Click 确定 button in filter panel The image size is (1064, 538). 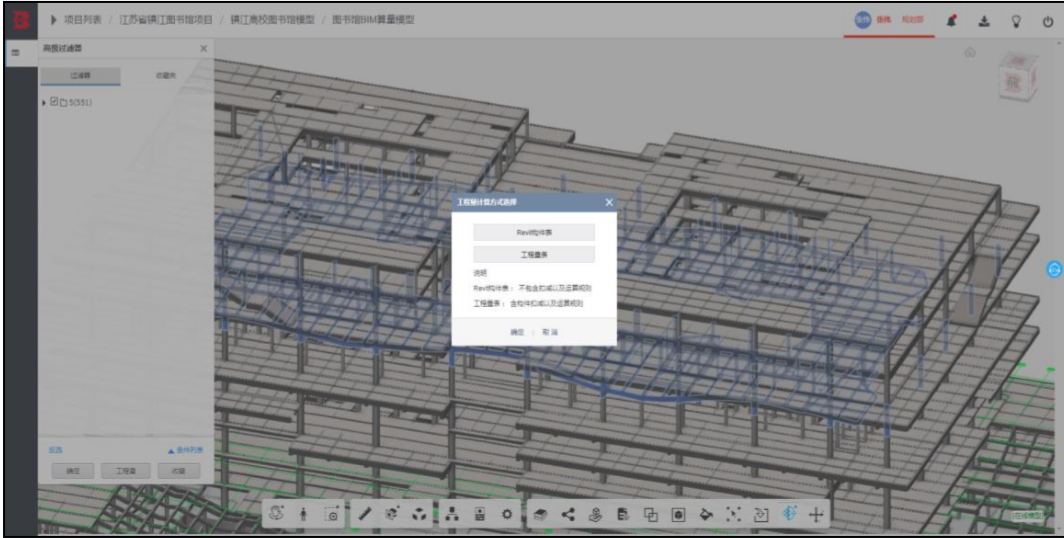pos(73,471)
